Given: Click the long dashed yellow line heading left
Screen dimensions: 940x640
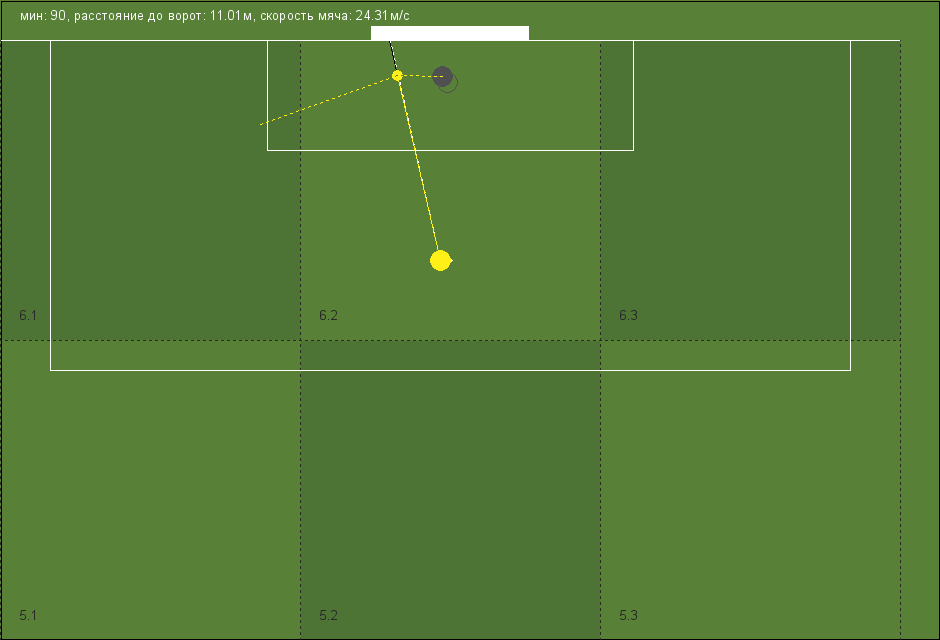Looking at the screenshot, I should tap(327, 101).
